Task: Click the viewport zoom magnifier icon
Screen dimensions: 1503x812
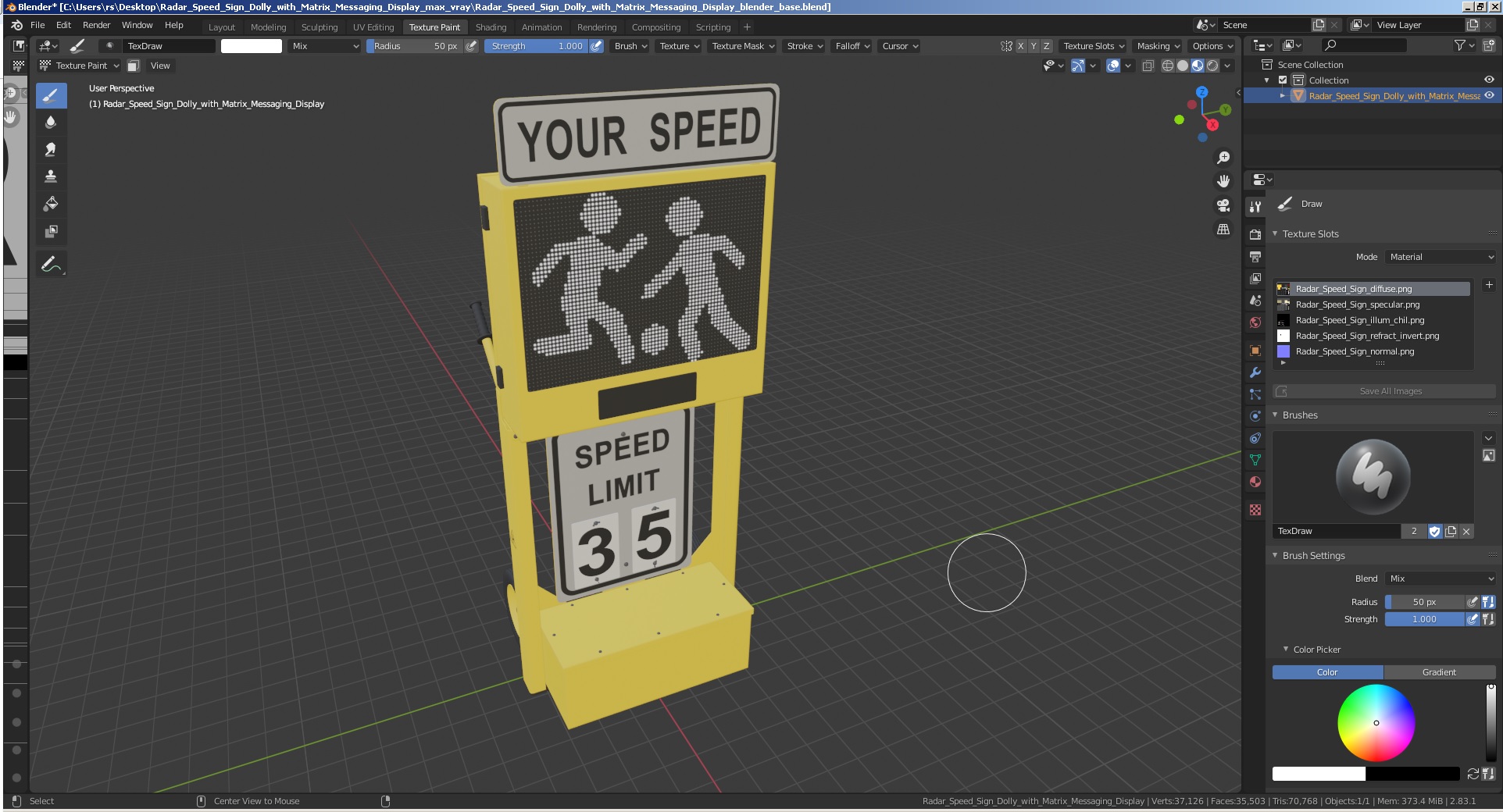Action: [x=1223, y=158]
